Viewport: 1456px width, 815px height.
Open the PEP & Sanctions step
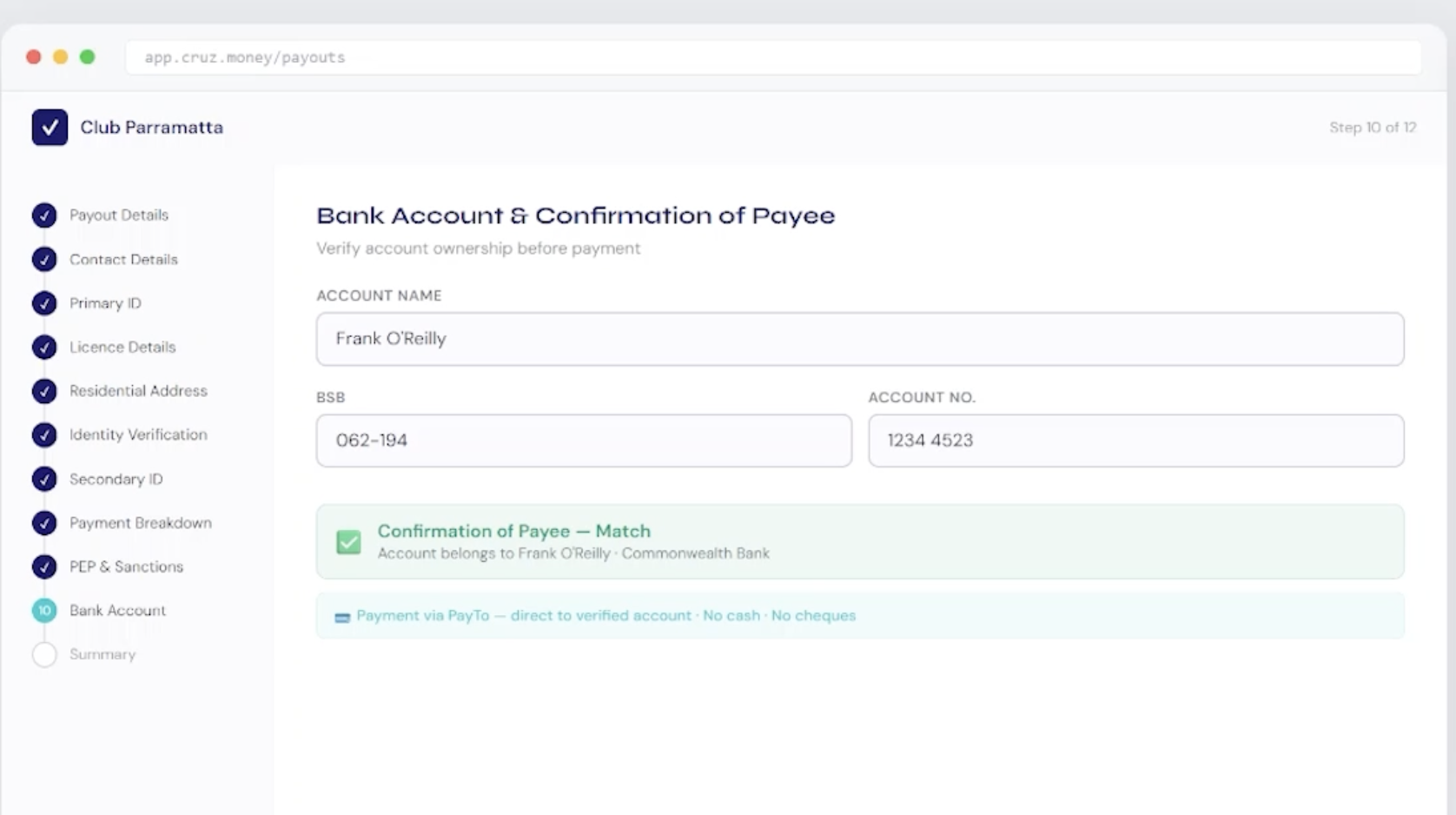(127, 567)
